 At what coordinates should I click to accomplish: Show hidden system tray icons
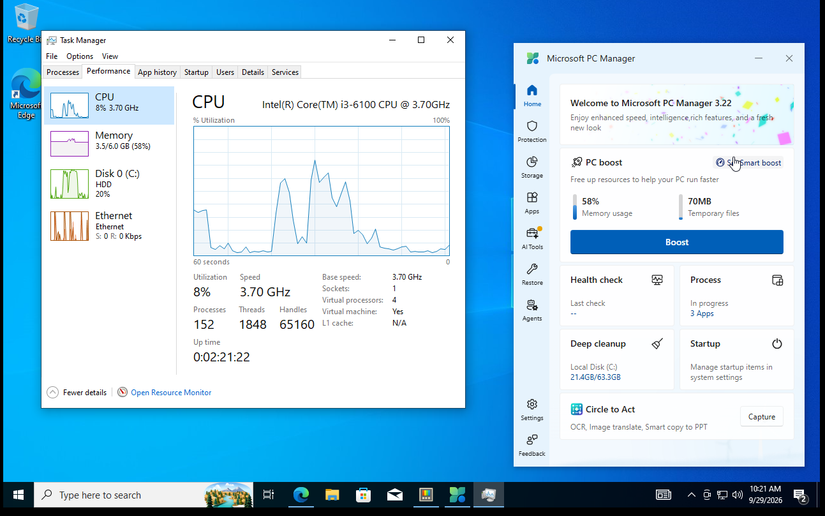[x=691, y=495]
